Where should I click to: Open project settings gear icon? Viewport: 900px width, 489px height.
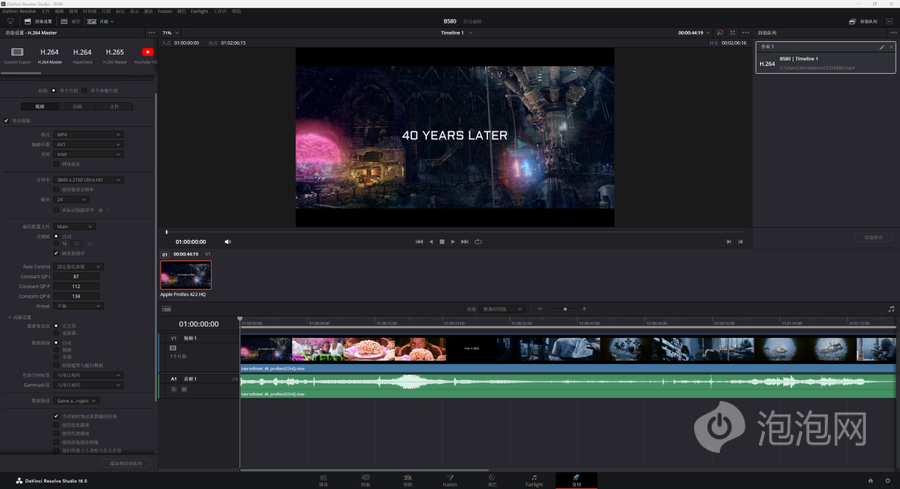pyautogui.click(x=887, y=480)
